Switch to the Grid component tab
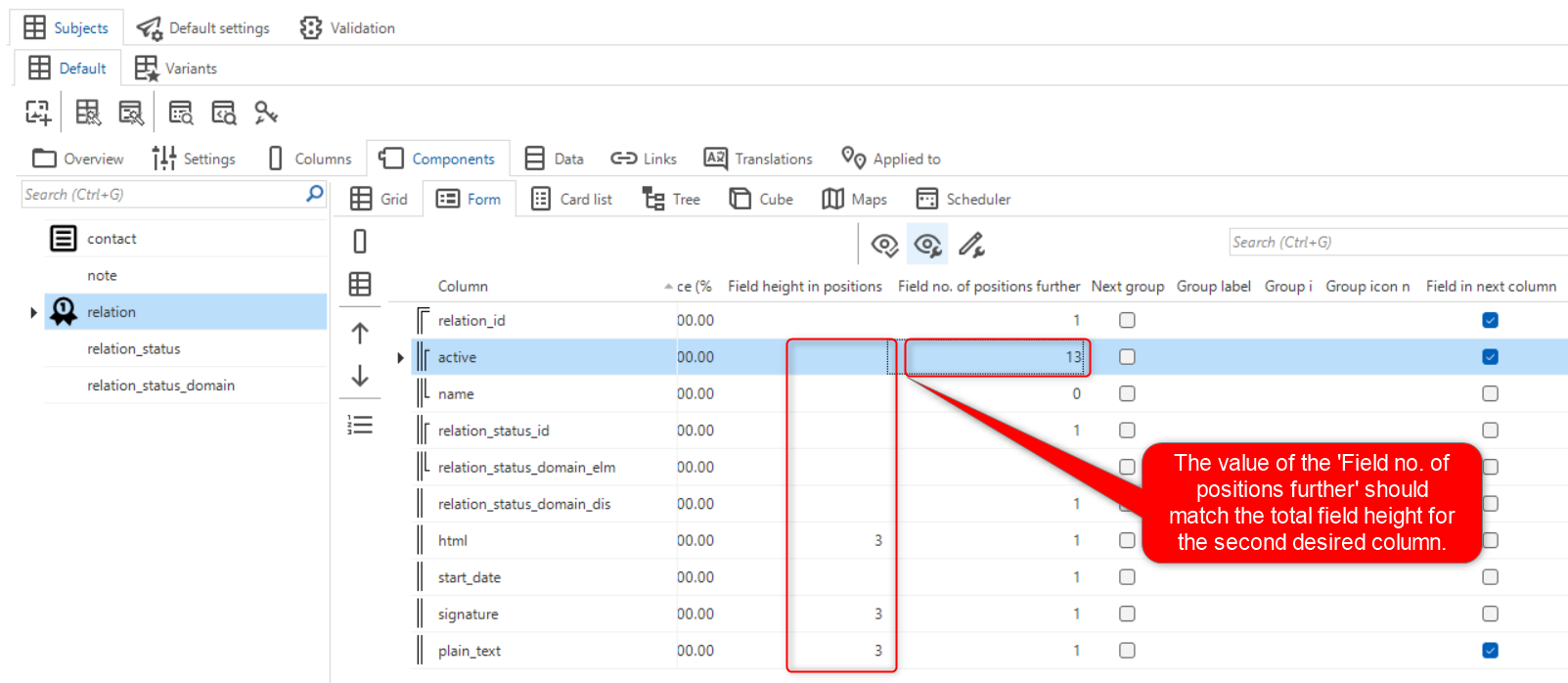 (x=379, y=199)
